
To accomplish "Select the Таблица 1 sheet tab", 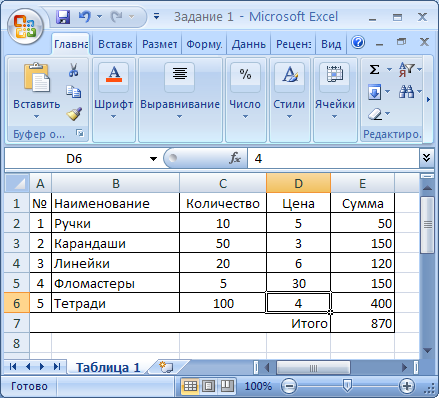I will pos(108,367).
